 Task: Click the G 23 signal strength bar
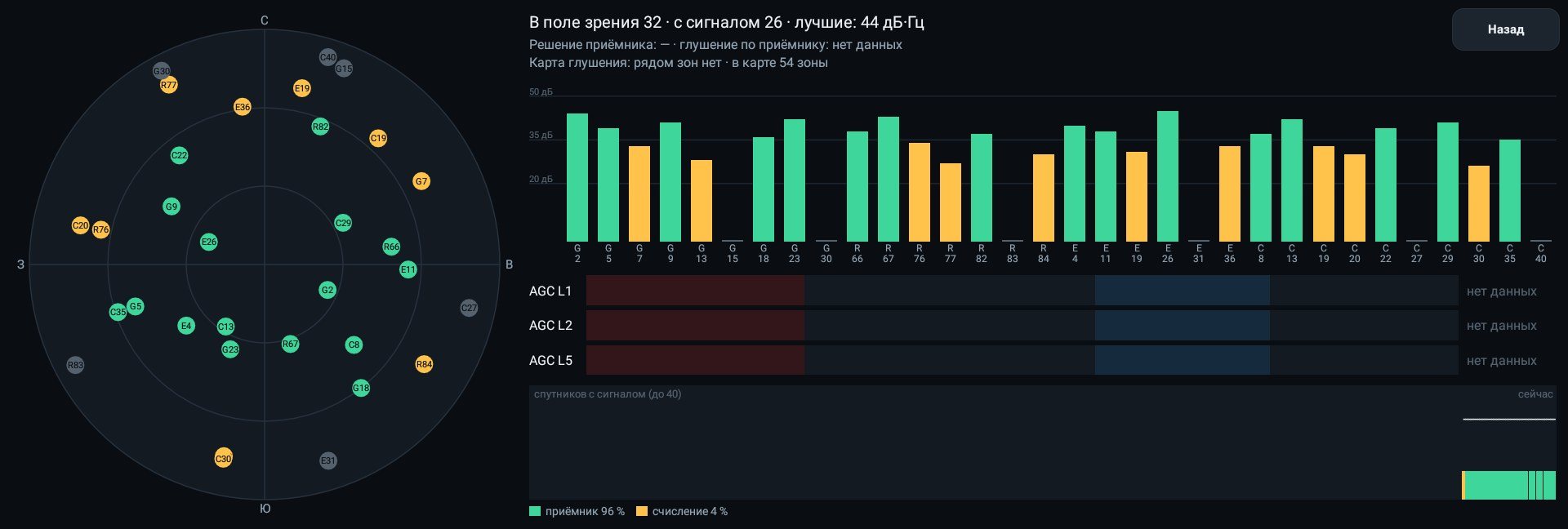[795, 180]
